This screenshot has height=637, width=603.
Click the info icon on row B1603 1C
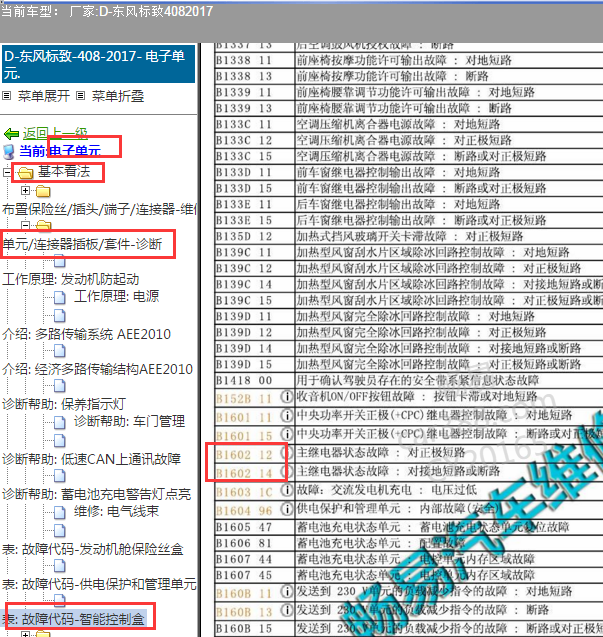click(287, 490)
